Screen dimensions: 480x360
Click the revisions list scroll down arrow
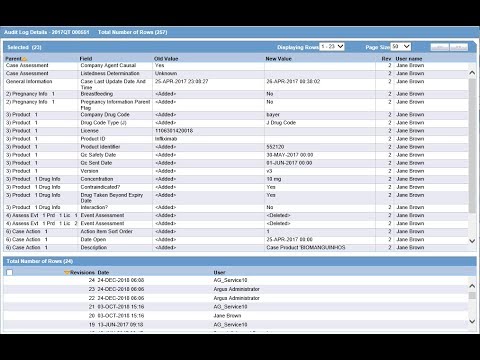coord(472,321)
